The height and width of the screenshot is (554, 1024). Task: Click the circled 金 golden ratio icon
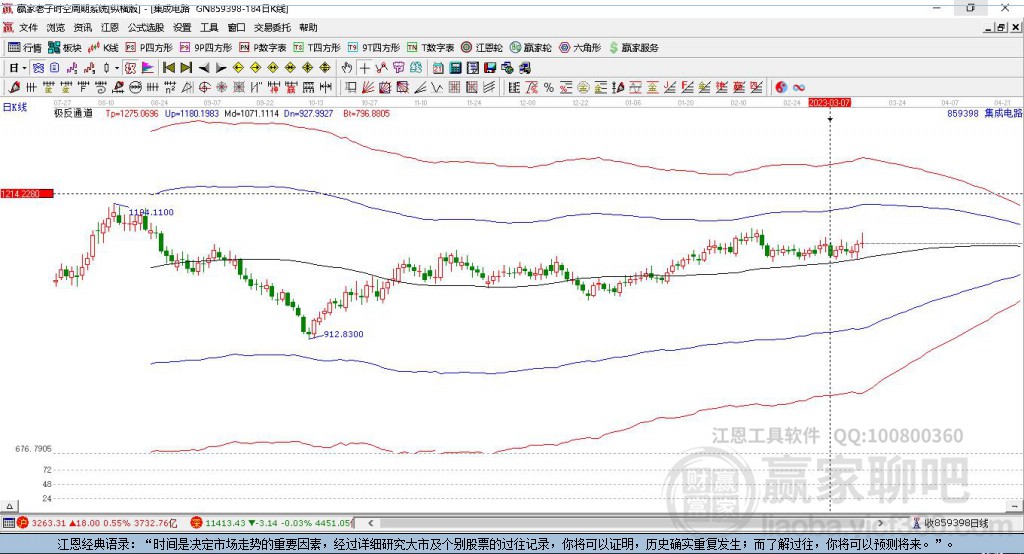click(x=583, y=88)
